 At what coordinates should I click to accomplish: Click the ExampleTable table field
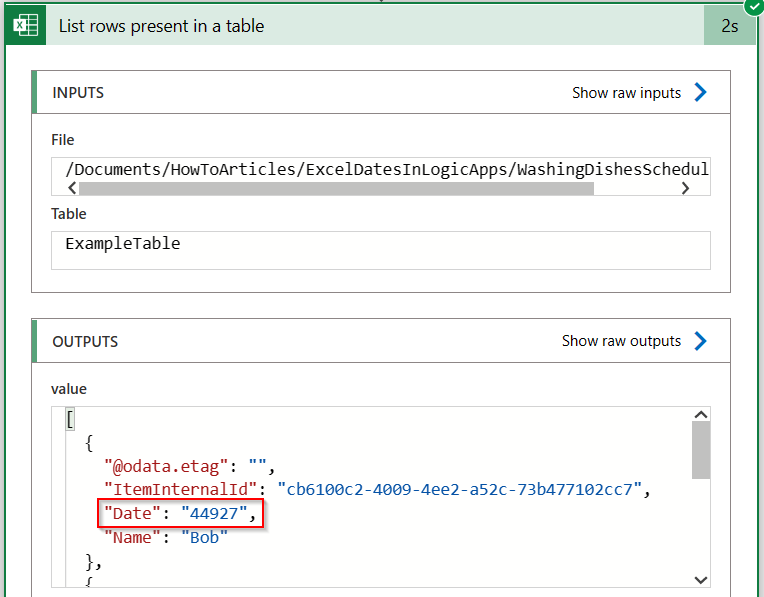click(381, 250)
